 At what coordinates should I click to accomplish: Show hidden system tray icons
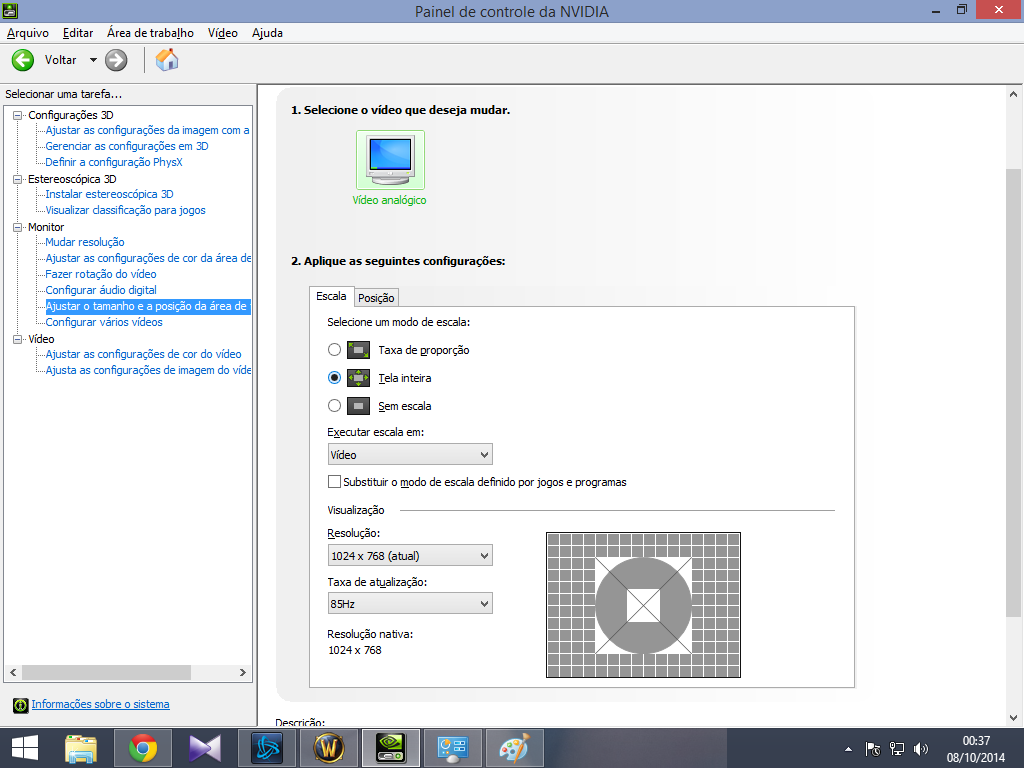coord(848,749)
